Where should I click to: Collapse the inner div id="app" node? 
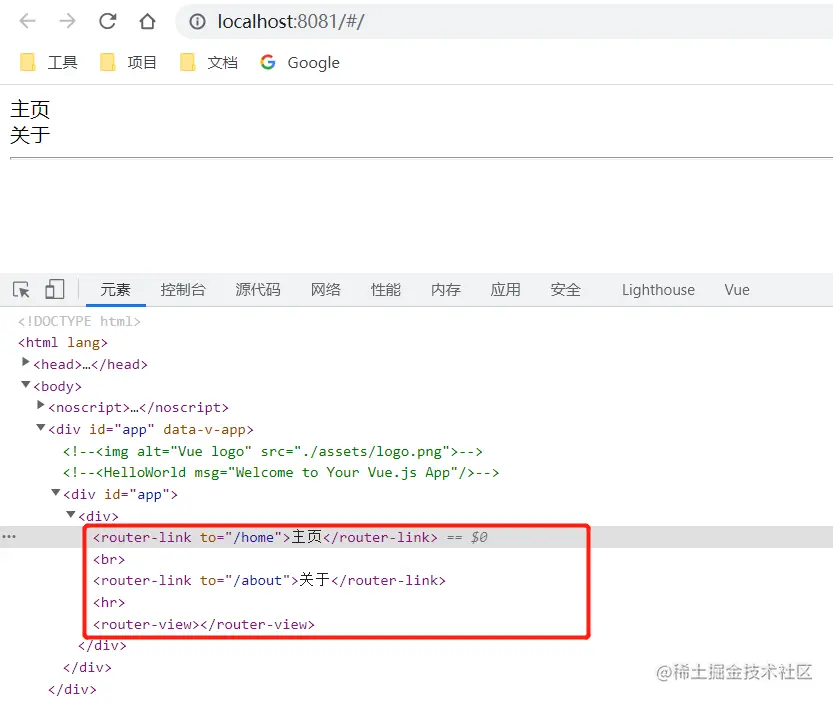tap(55, 493)
